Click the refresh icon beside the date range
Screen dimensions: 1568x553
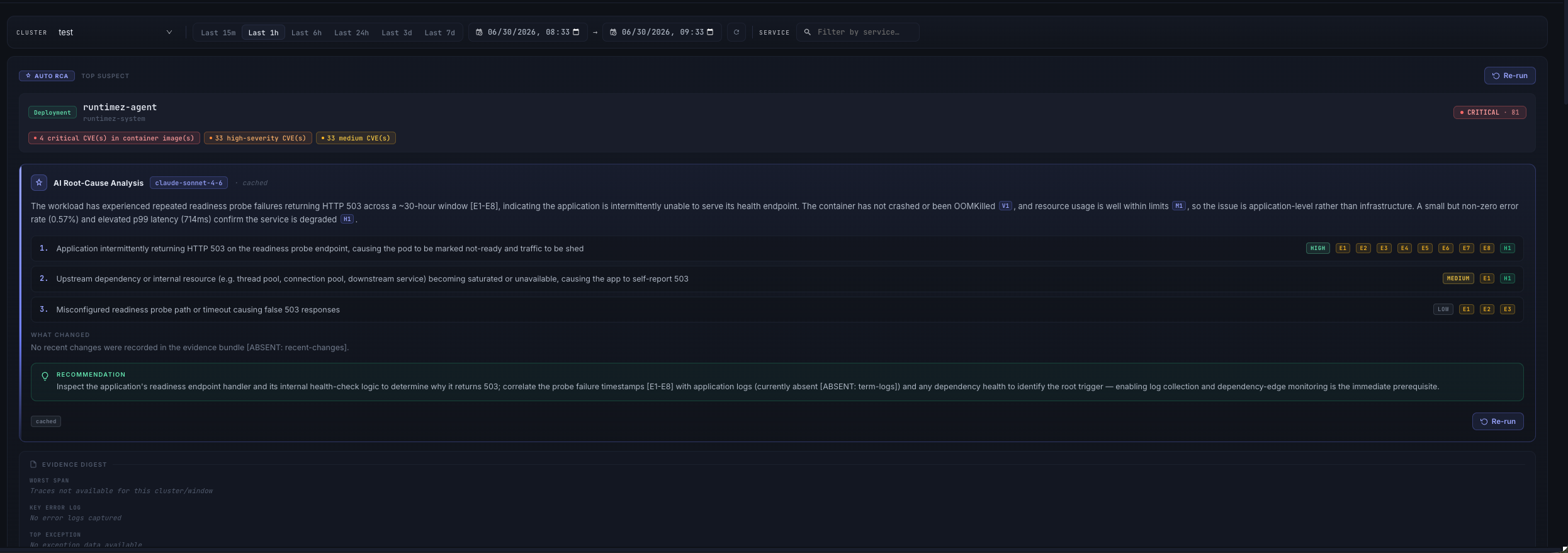(736, 32)
